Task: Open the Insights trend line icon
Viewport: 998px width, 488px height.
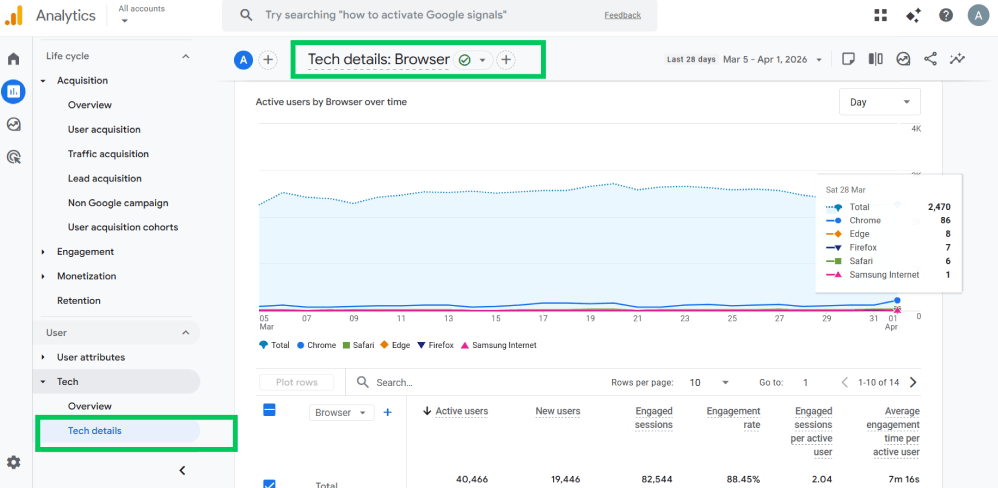Action: pyautogui.click(x=957, y=59)
